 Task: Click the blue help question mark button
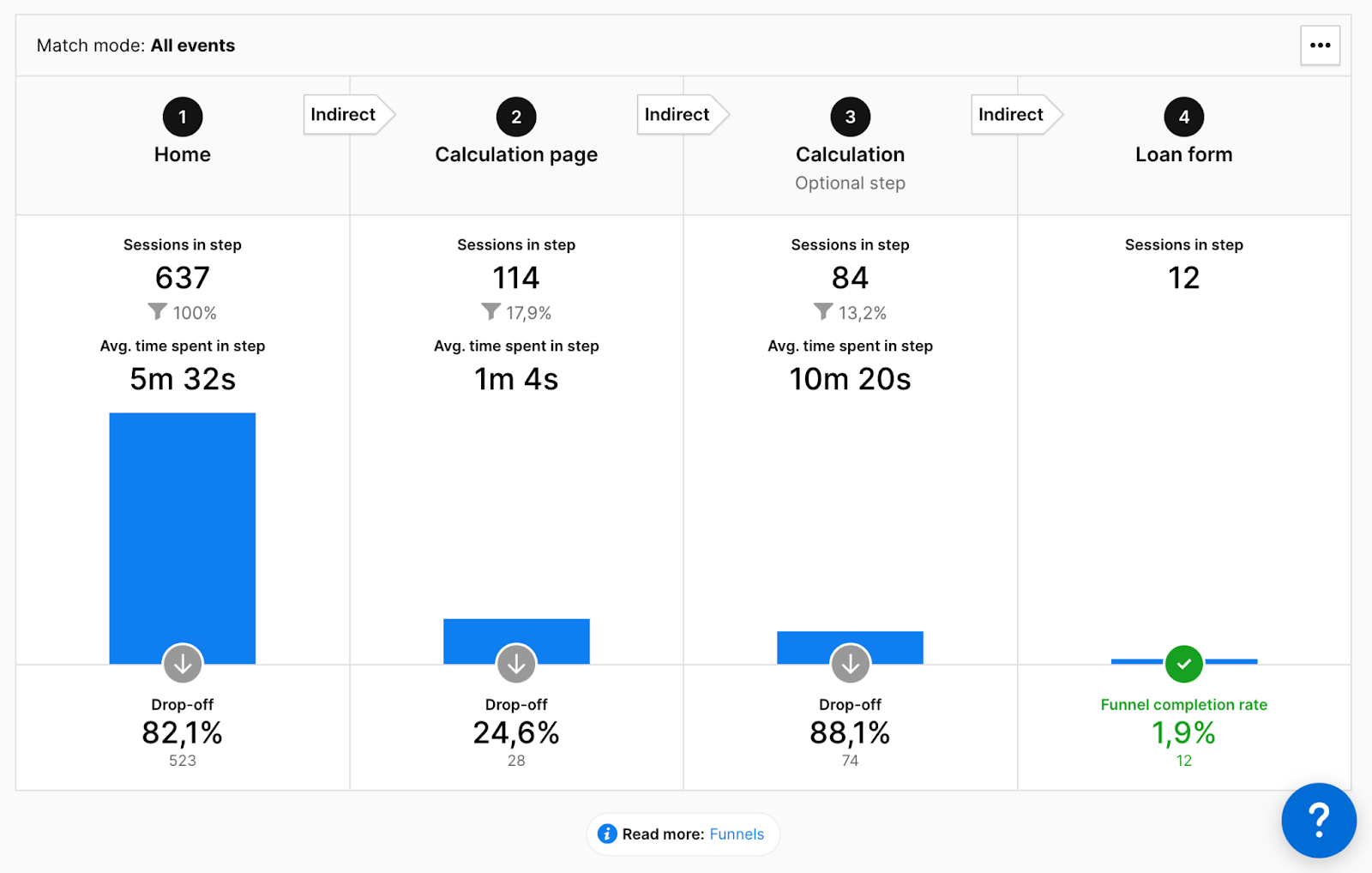tap(1318, 820)
